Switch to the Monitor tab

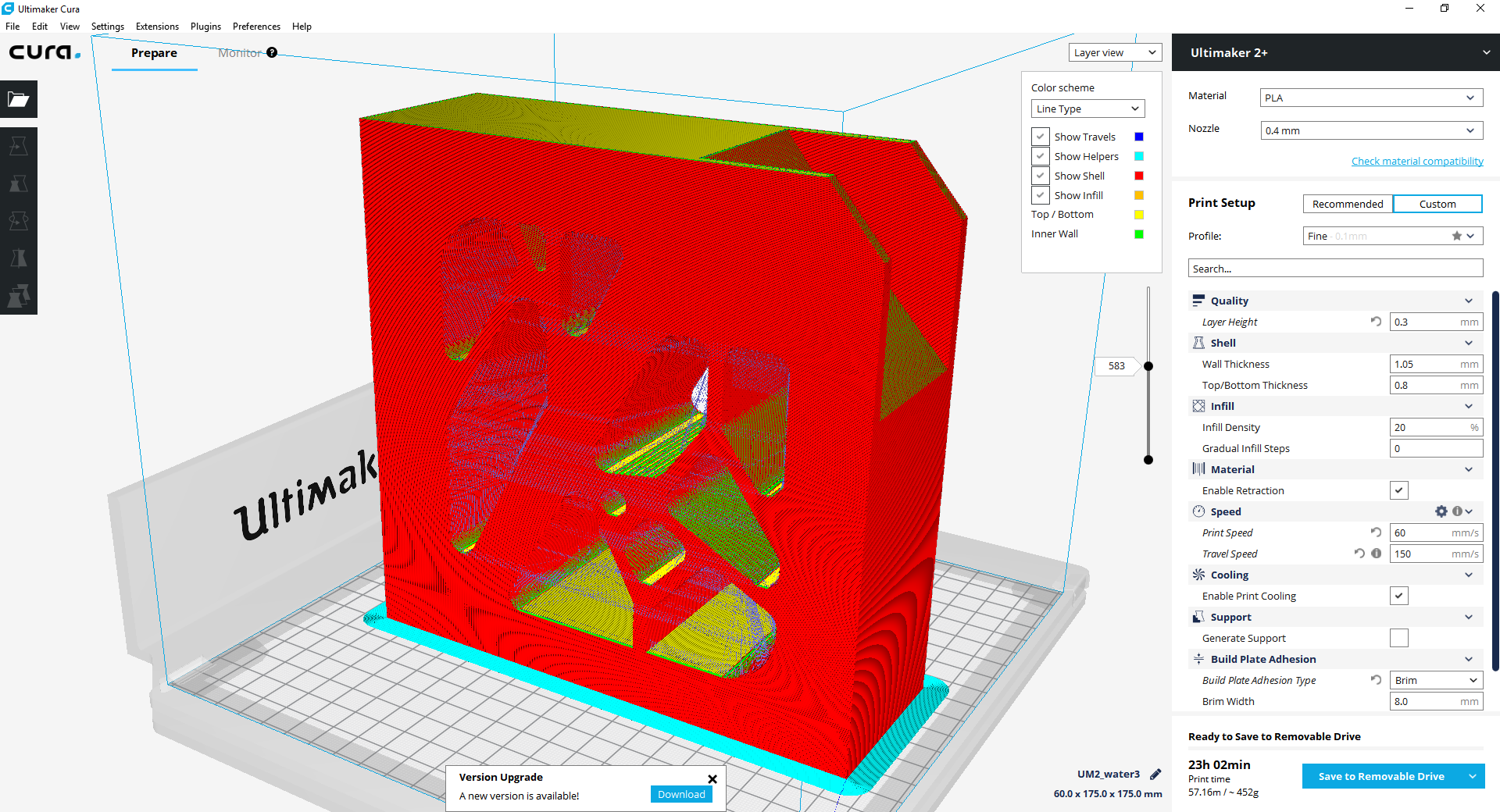(239, 52)
